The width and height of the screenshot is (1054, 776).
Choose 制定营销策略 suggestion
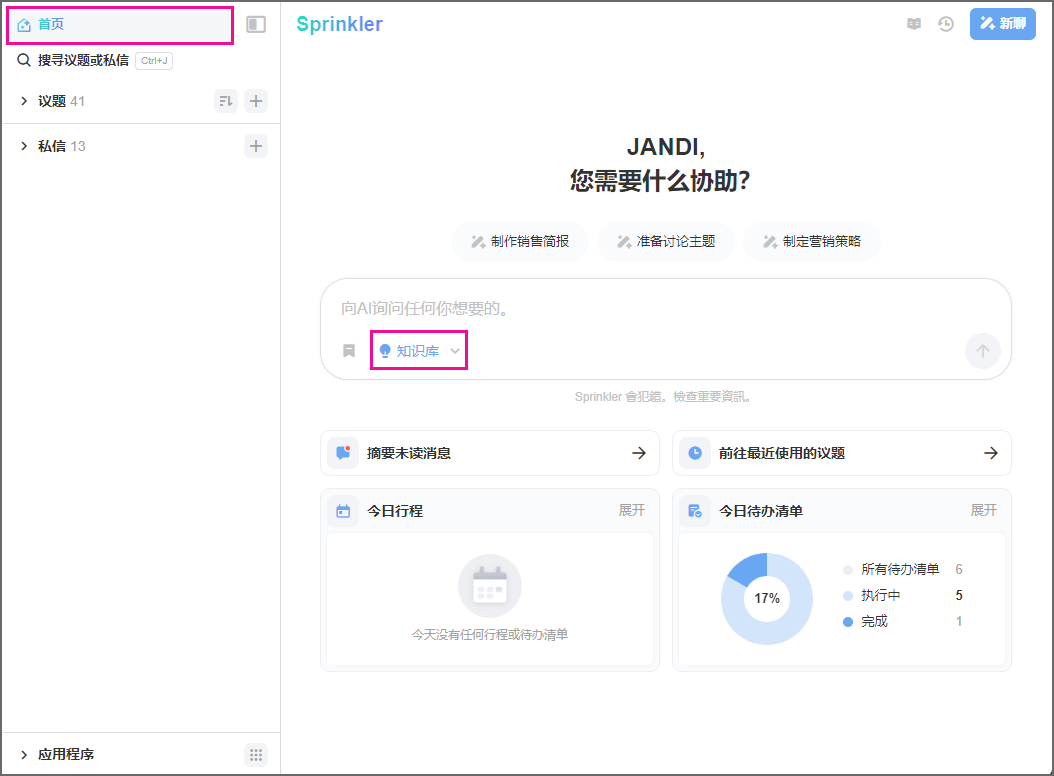click(811, 241)
